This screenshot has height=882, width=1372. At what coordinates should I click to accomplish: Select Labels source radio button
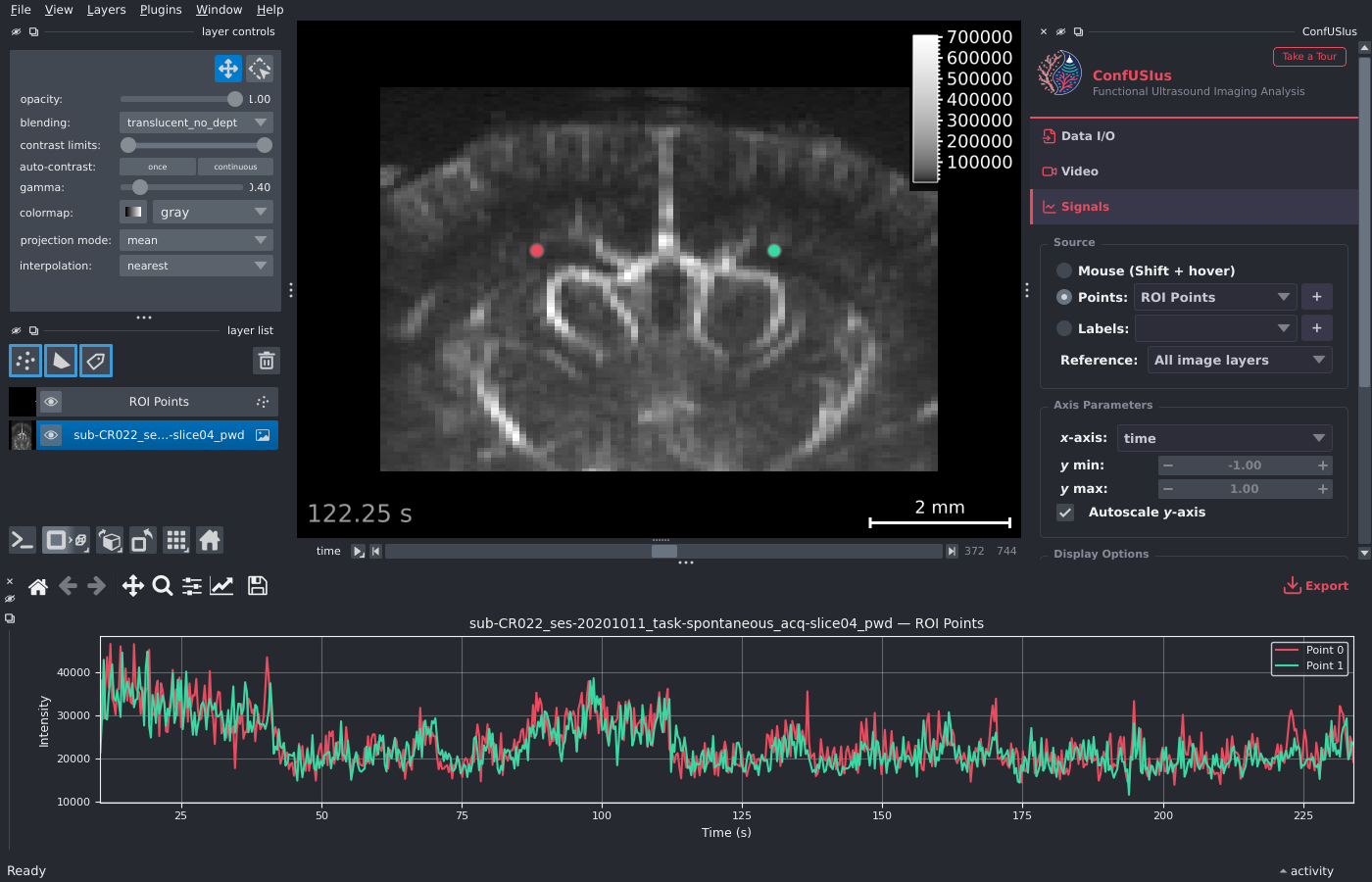pos(1064,328)
